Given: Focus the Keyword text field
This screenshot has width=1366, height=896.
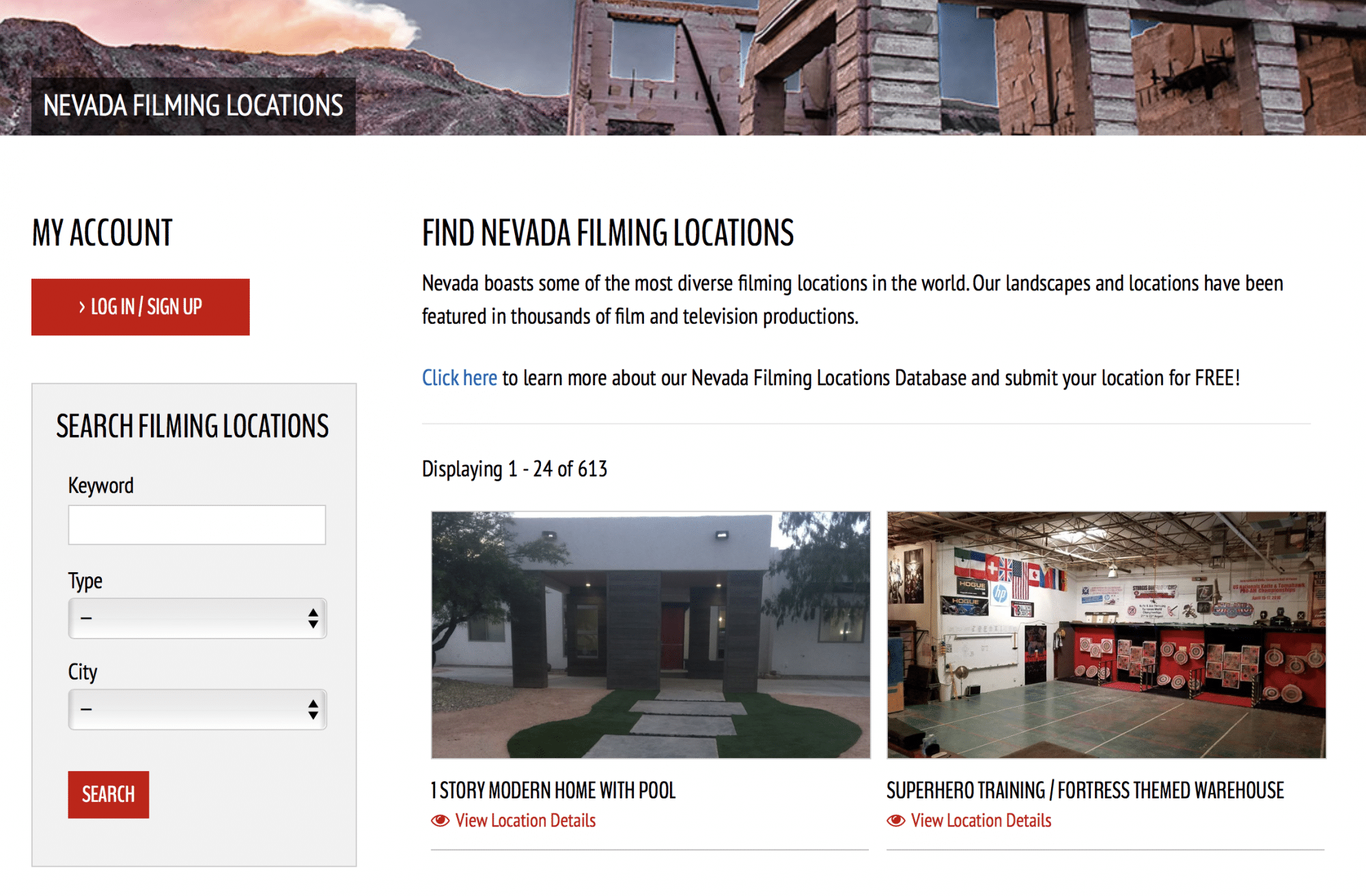Looking at the screenshot, I should (197, 524).
